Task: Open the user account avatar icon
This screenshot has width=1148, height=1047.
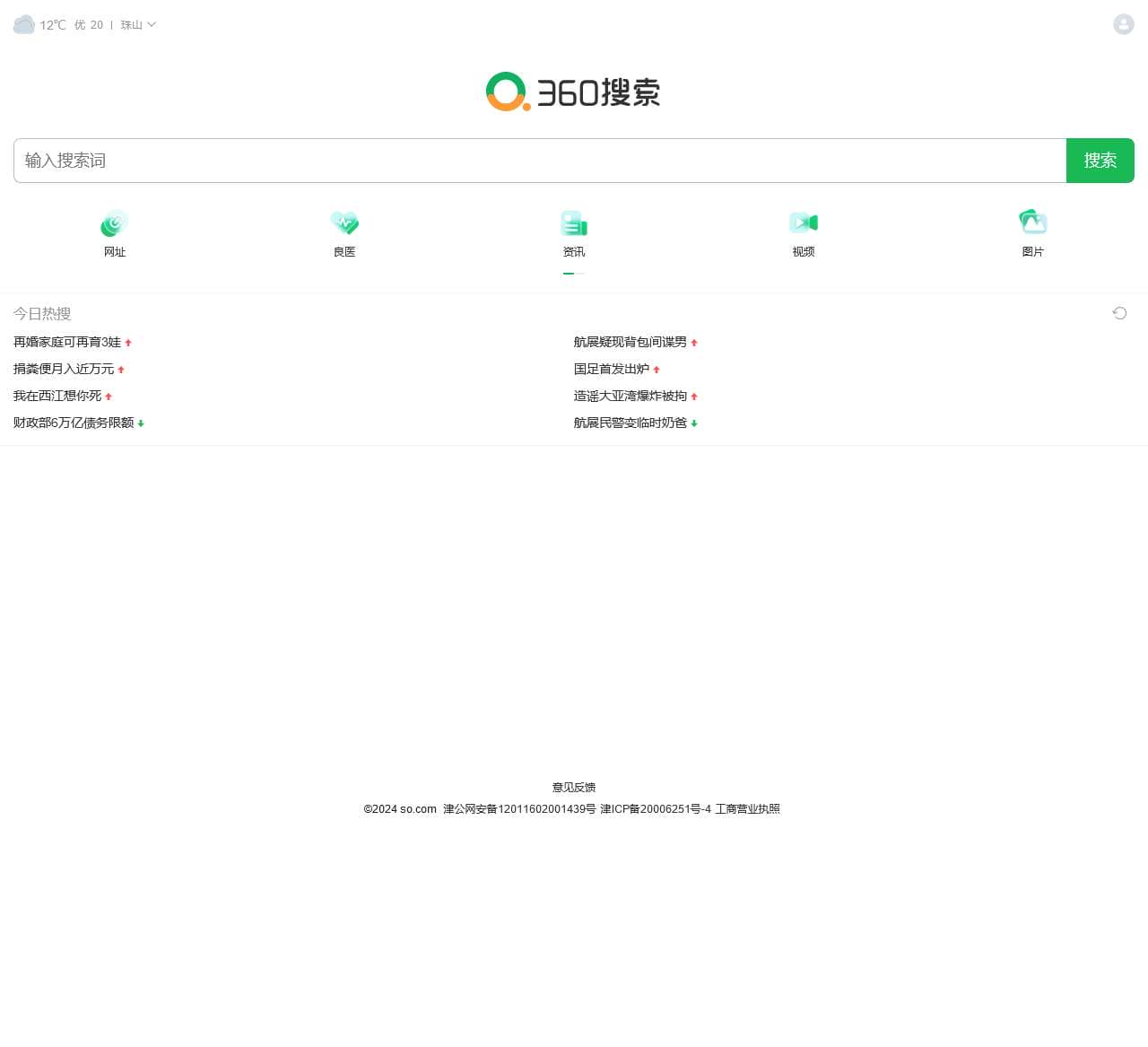Action: point(1124,24)
